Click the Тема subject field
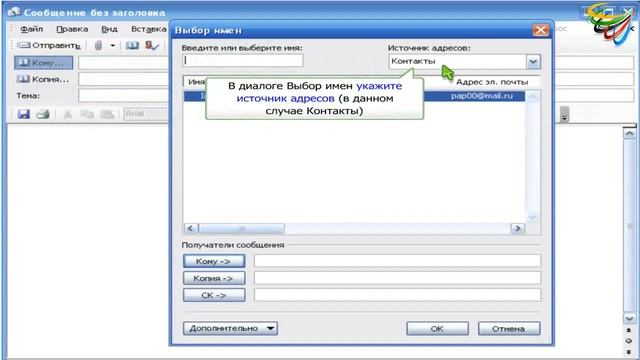 pos(123,96)
